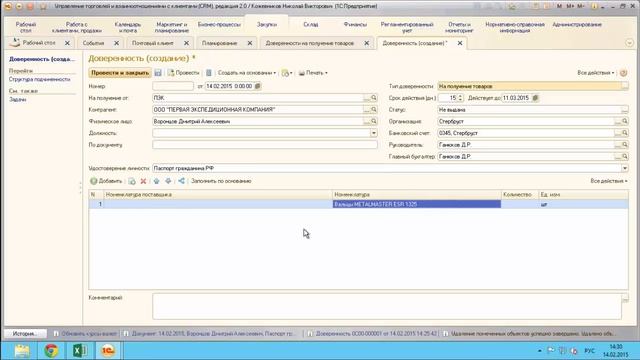Click the share-style icon in table toolbar

[181, 181]
